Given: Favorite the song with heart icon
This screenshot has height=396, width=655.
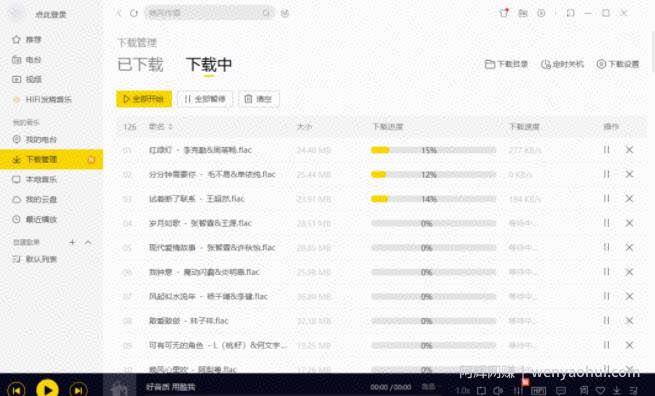Looking at the screenshot, I should 600,391.
